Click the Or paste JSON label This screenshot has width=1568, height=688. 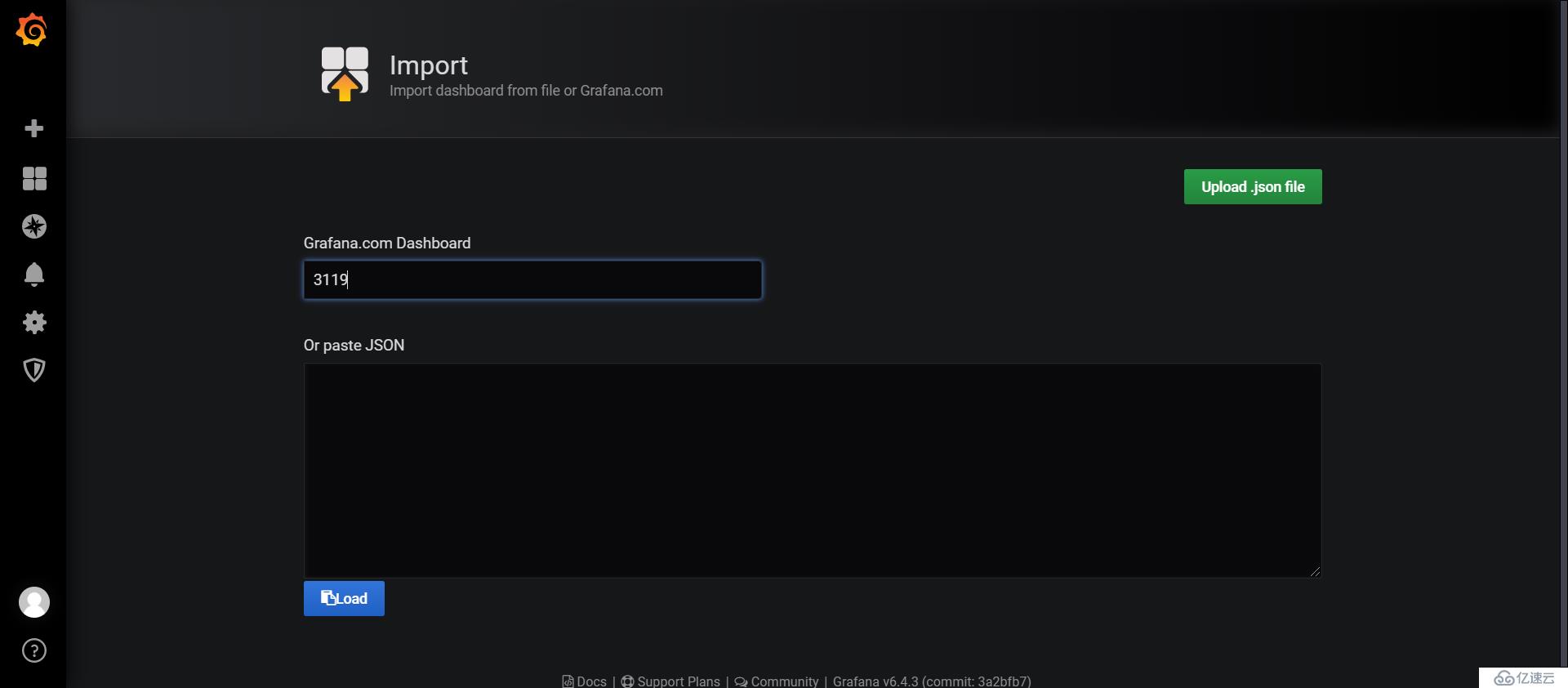354,345
